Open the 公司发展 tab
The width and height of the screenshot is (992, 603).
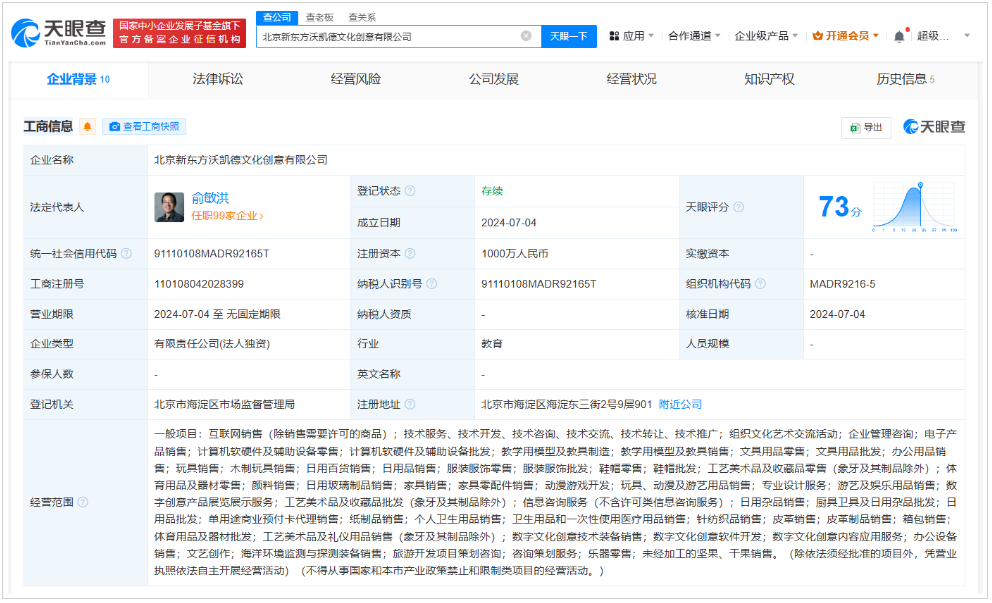tap(493, 79)
